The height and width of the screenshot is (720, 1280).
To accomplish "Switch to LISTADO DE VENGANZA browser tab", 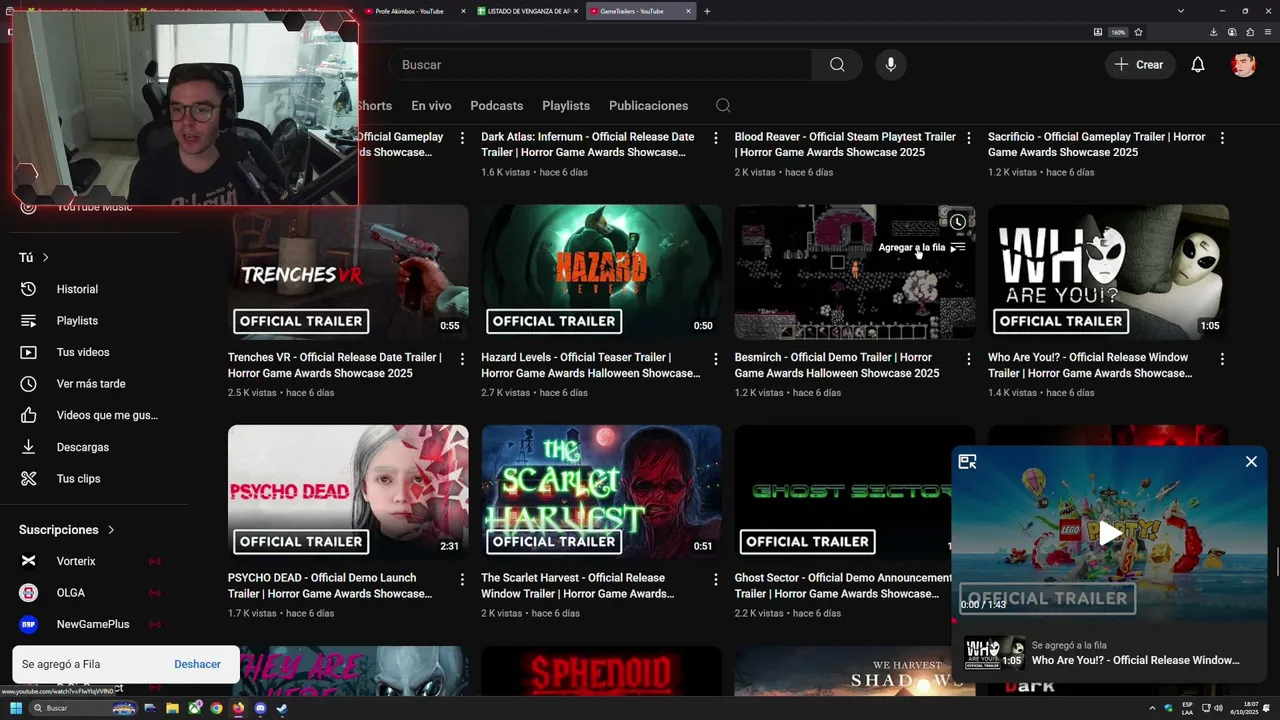I will click(527, 11).
